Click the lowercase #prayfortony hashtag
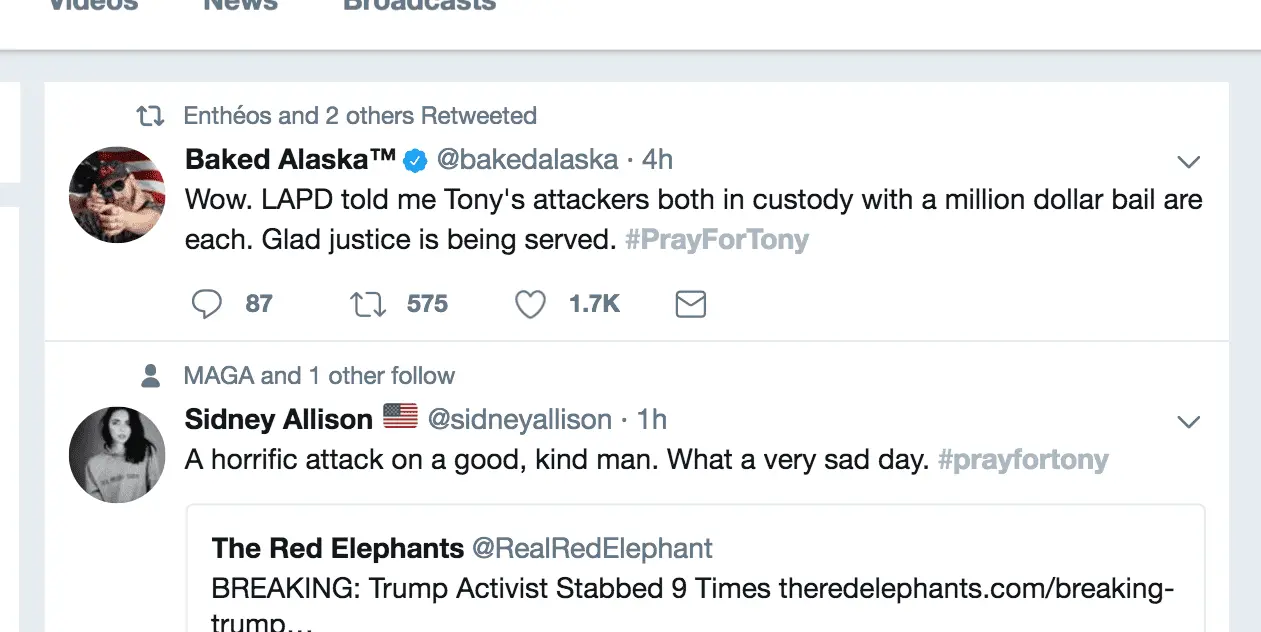The height and width of the screenshot is (632, 1261). pyautogui.click(x=1023, y=460)
